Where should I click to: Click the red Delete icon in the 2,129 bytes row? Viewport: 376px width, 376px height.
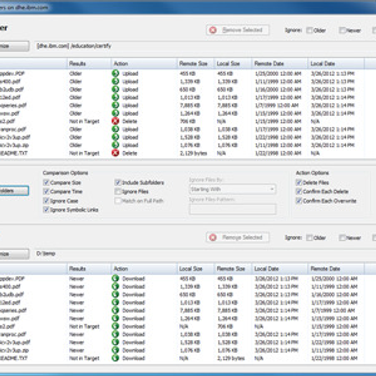(115, 153)
